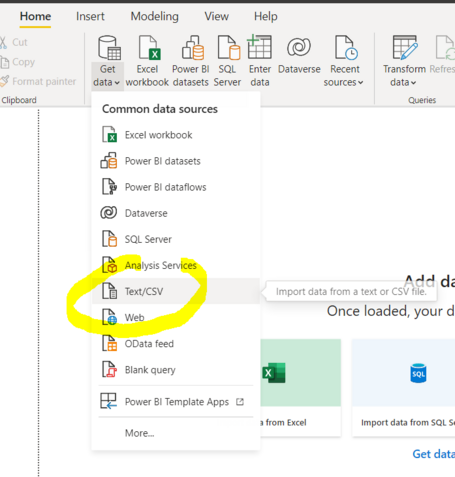
Task: Select the Blank query icon
Action: click(109, 369)
